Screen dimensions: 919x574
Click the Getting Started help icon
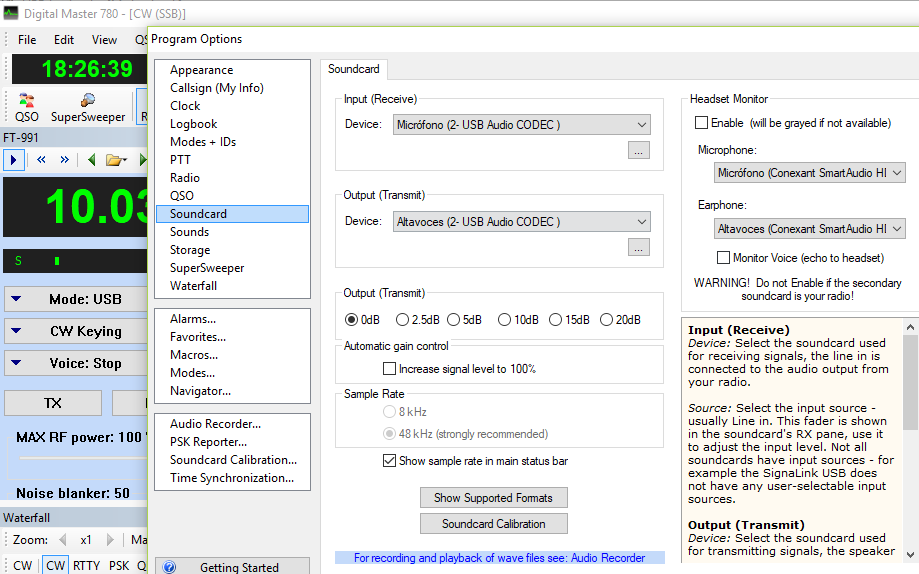click(169, 567)
